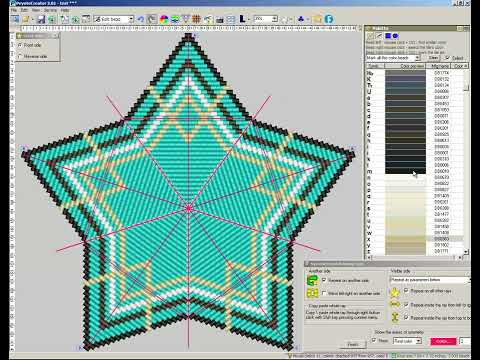Click the hand pointer tool icon
The image size is (480, 360).
coord(152,20)
